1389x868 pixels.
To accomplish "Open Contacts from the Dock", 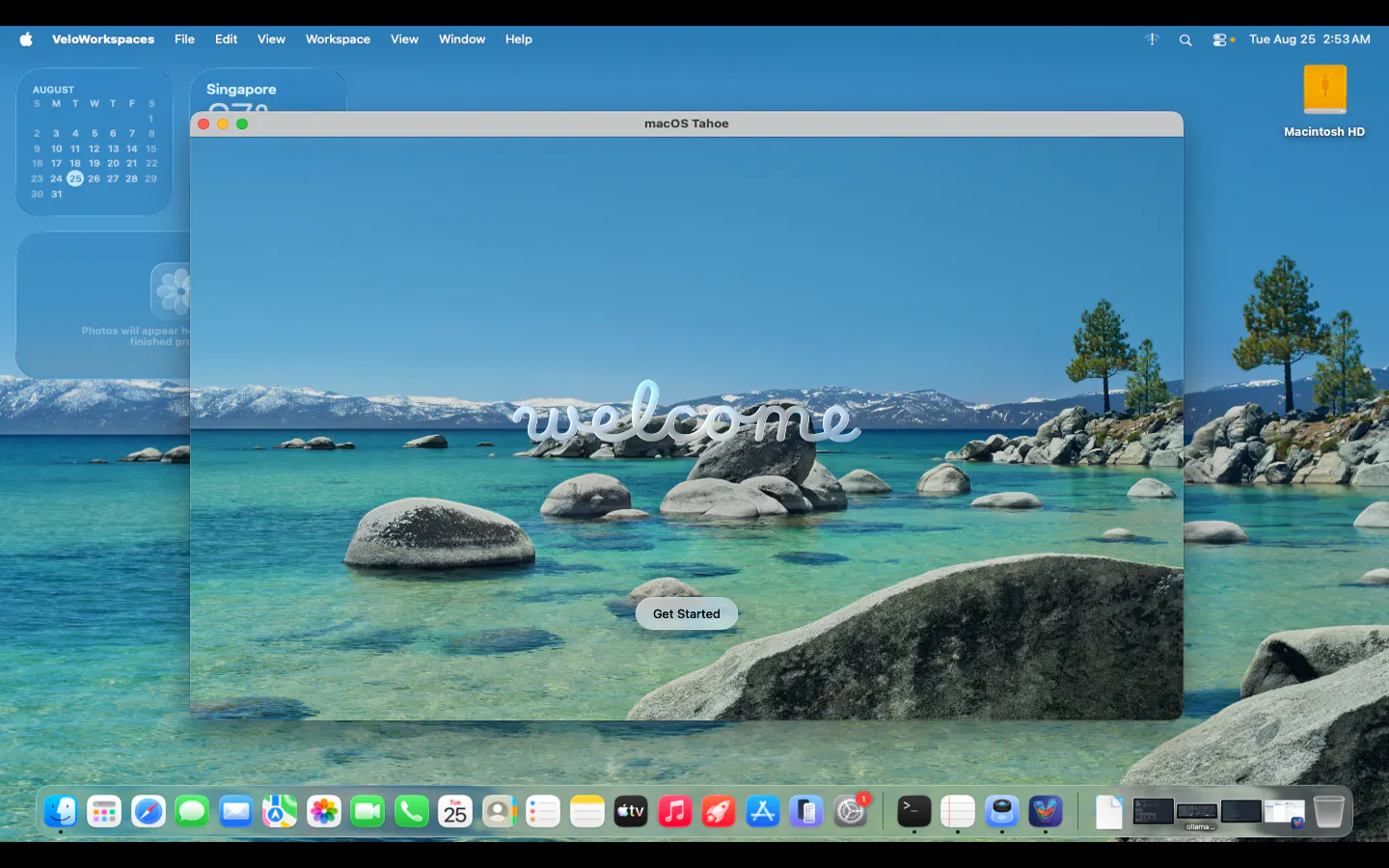I will pos(500,811).
